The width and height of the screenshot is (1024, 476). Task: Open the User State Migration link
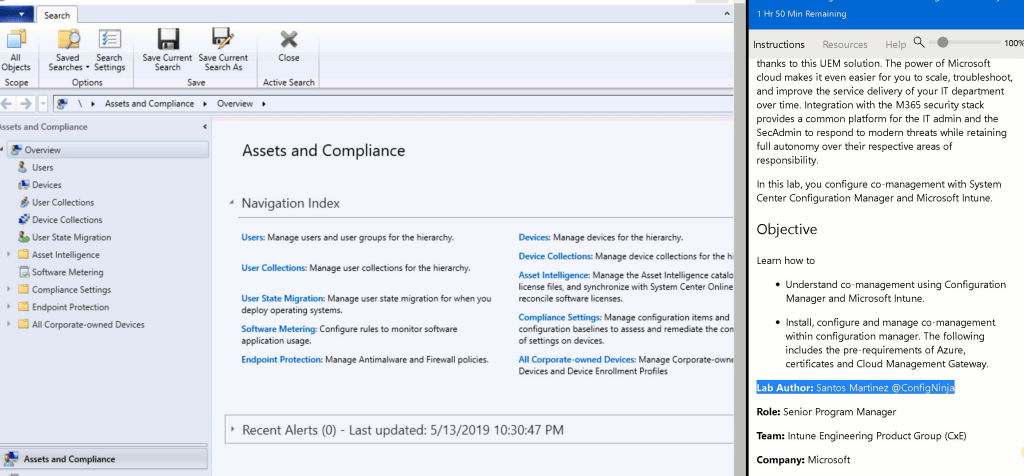pyautogui.click(x=282, y=298)
